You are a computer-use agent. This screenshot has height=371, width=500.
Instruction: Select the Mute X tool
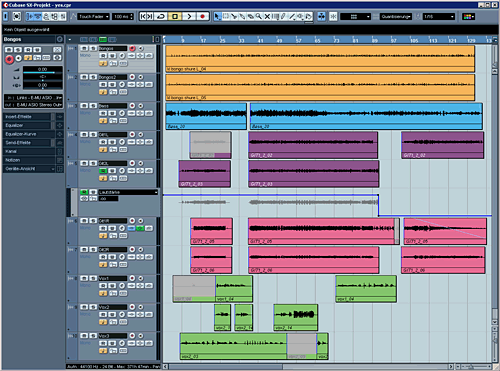267,16
